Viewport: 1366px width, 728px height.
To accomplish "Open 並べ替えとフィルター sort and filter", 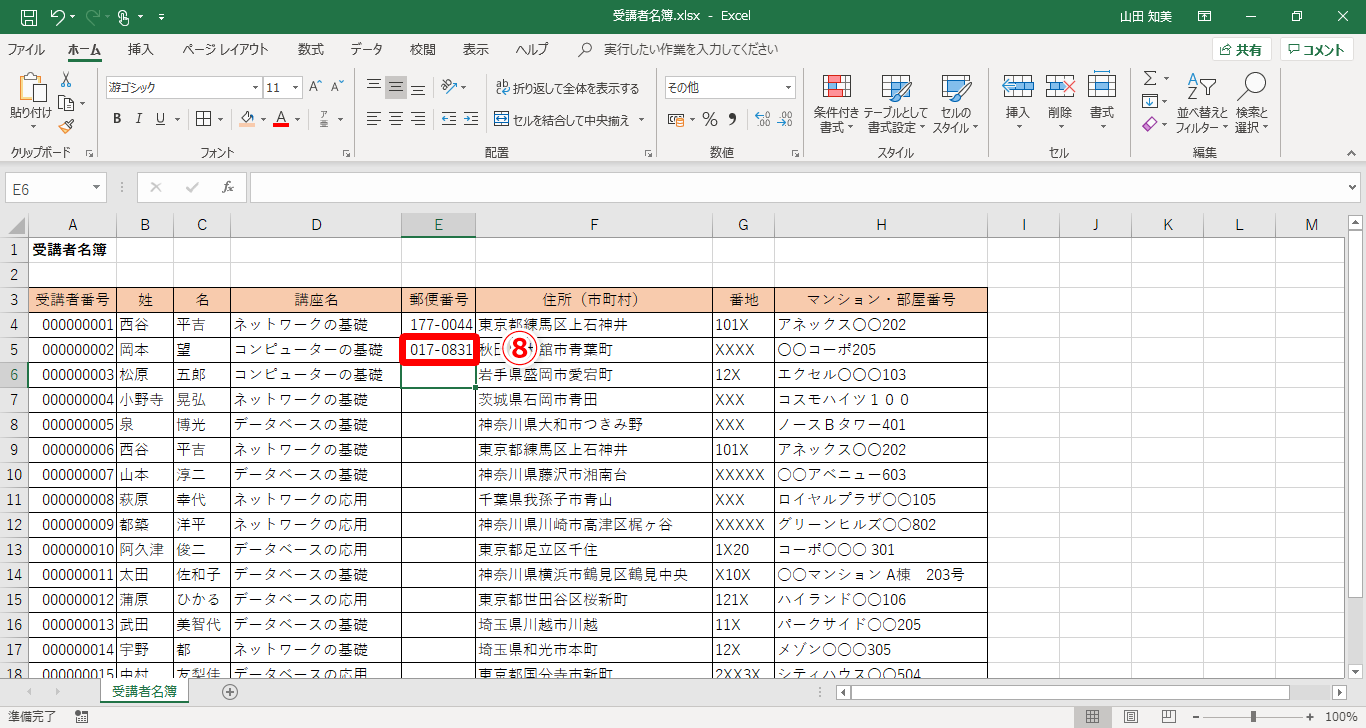I will coord(1202,103).
